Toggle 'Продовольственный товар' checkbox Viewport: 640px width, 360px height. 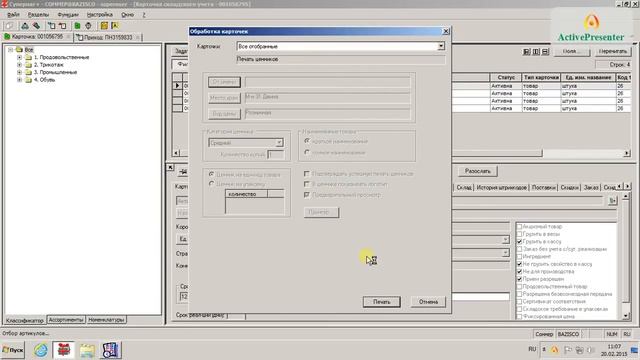point(520,287)
